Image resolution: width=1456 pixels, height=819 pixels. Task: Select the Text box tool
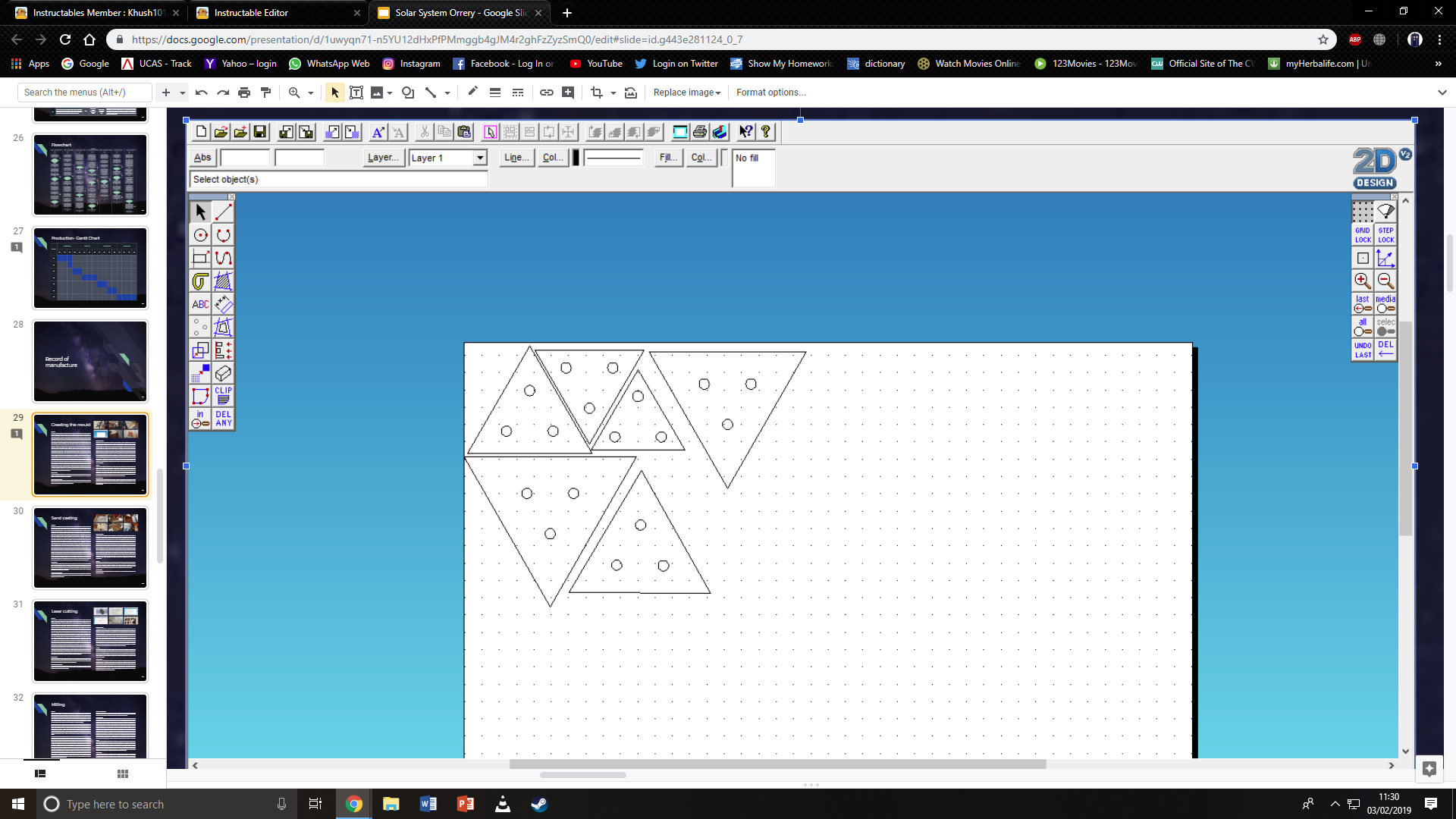pyautogui.click(x=356, y=93)
